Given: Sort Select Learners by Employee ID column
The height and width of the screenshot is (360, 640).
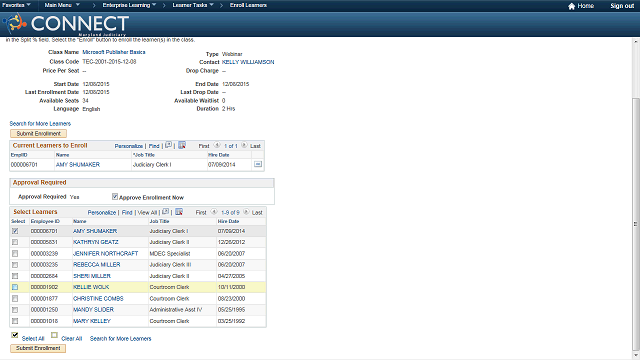Looking at the screenshot, I should click(45, 221).
